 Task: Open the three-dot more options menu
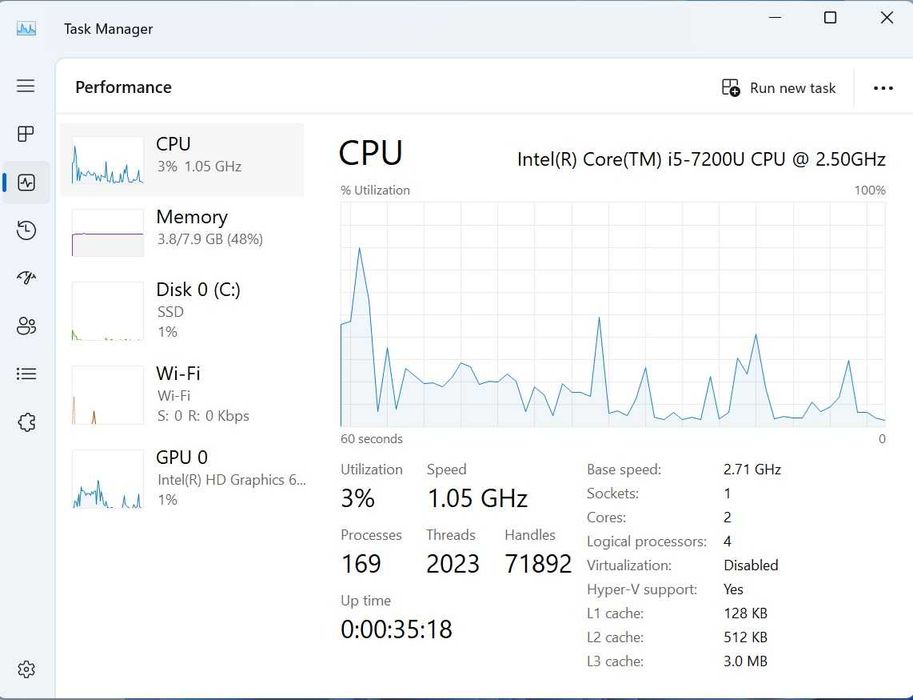pyautogui.click(x=882, y=88)
